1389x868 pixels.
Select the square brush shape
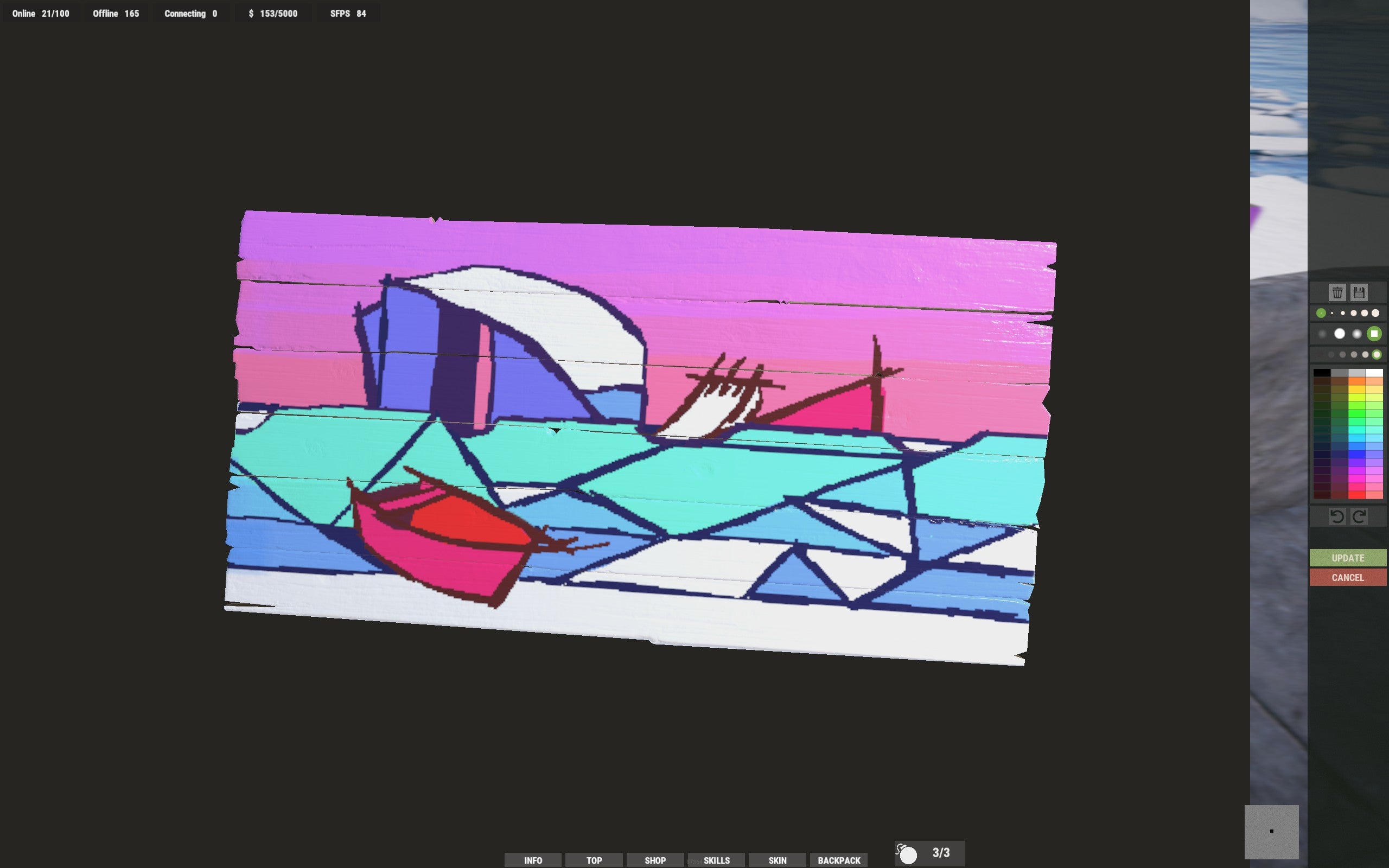point(1374,334)
